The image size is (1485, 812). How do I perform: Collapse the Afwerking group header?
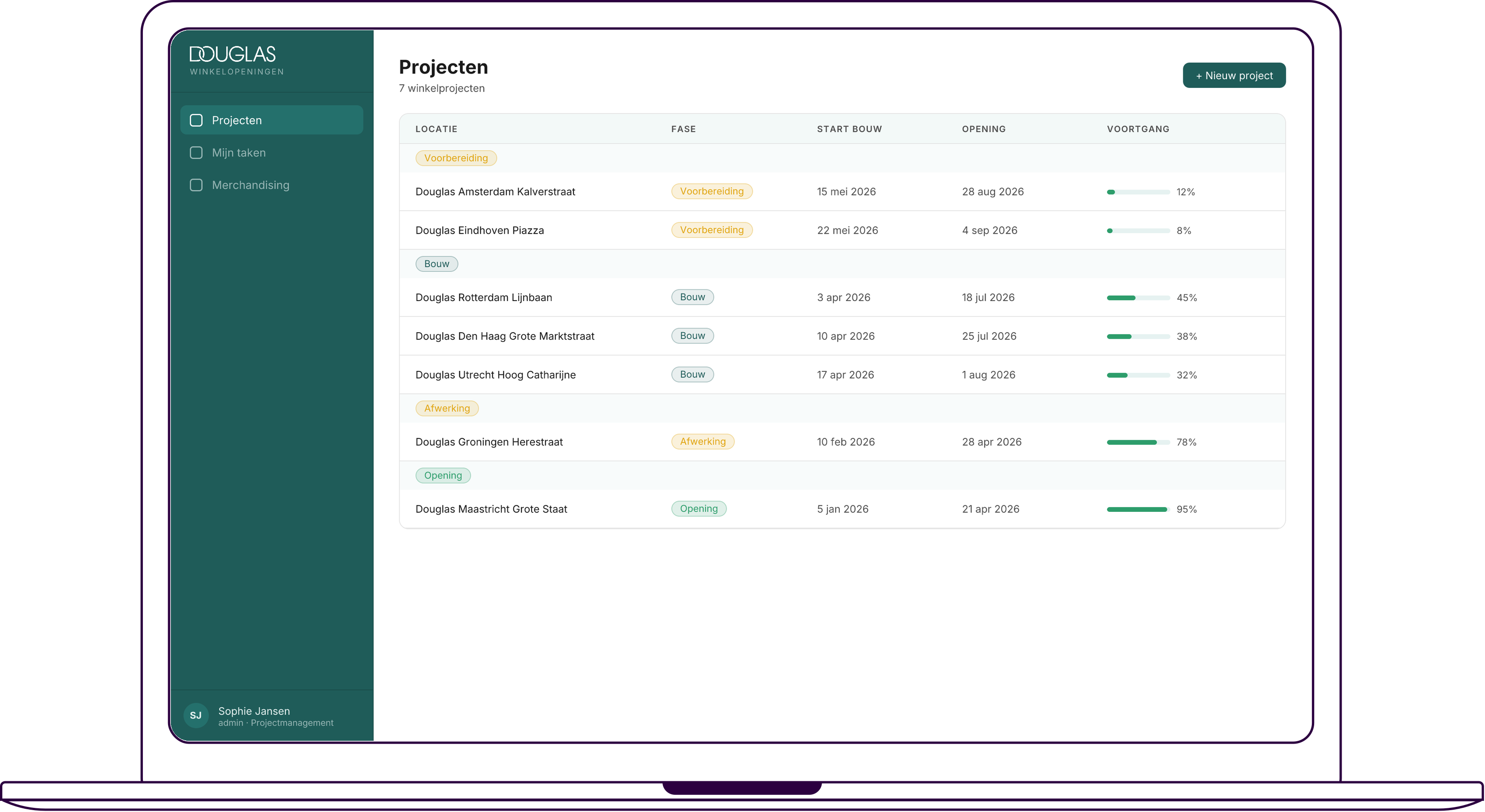point(447,408)
